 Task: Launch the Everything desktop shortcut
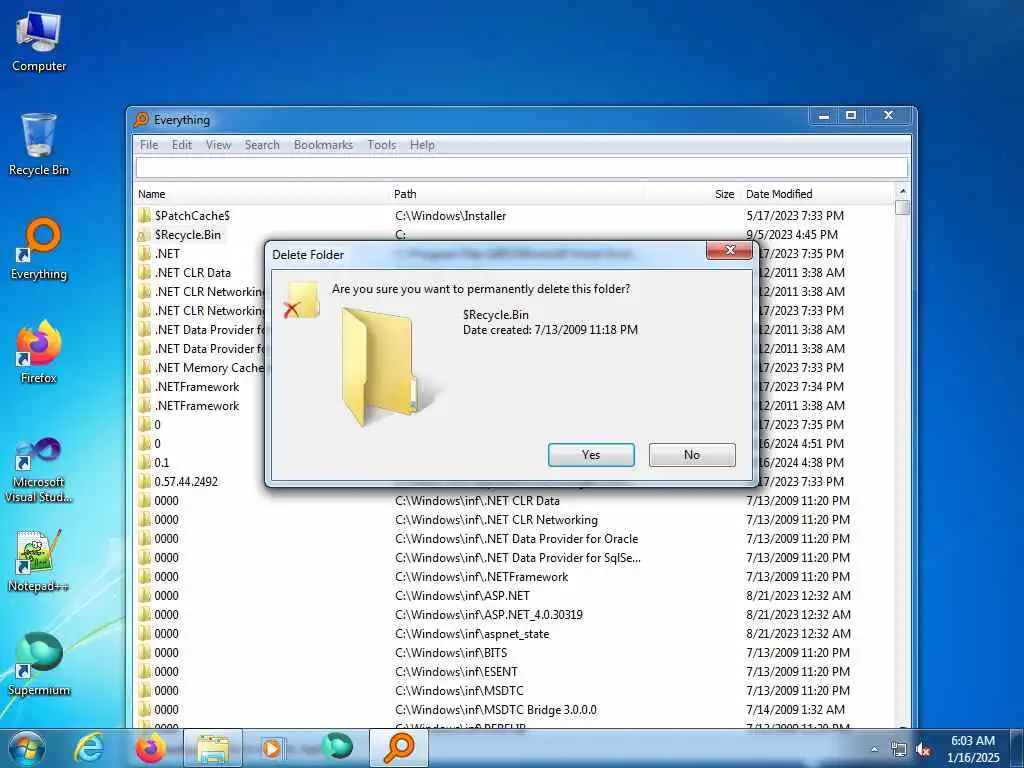(39, 249)
